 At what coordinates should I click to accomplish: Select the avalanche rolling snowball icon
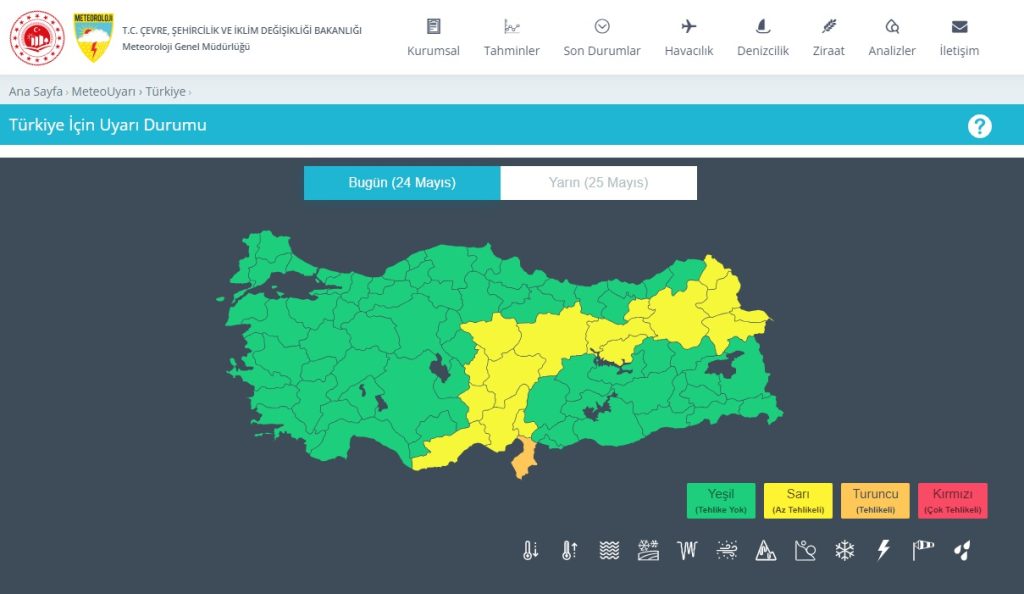[x=805, y=550]
